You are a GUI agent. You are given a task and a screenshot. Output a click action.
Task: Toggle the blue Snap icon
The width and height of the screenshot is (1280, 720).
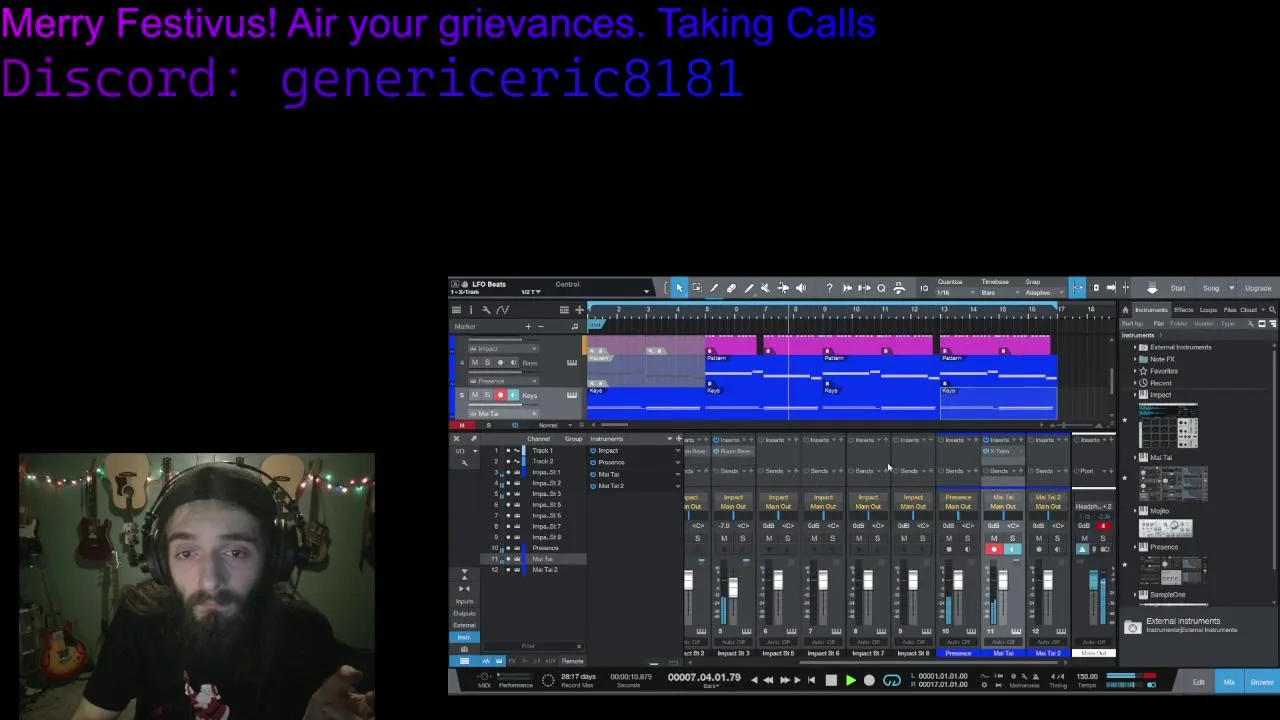[1077, 288]
